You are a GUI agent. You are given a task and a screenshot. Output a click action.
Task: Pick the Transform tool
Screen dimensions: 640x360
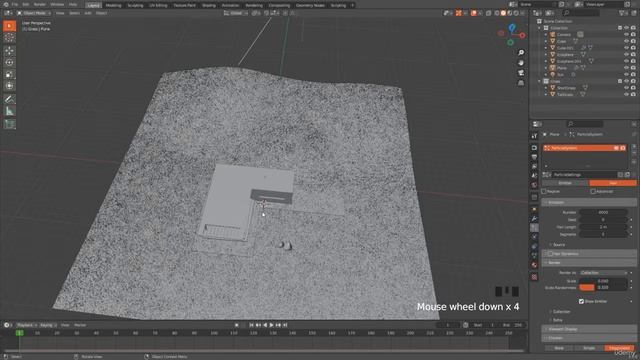coord(9,86)
